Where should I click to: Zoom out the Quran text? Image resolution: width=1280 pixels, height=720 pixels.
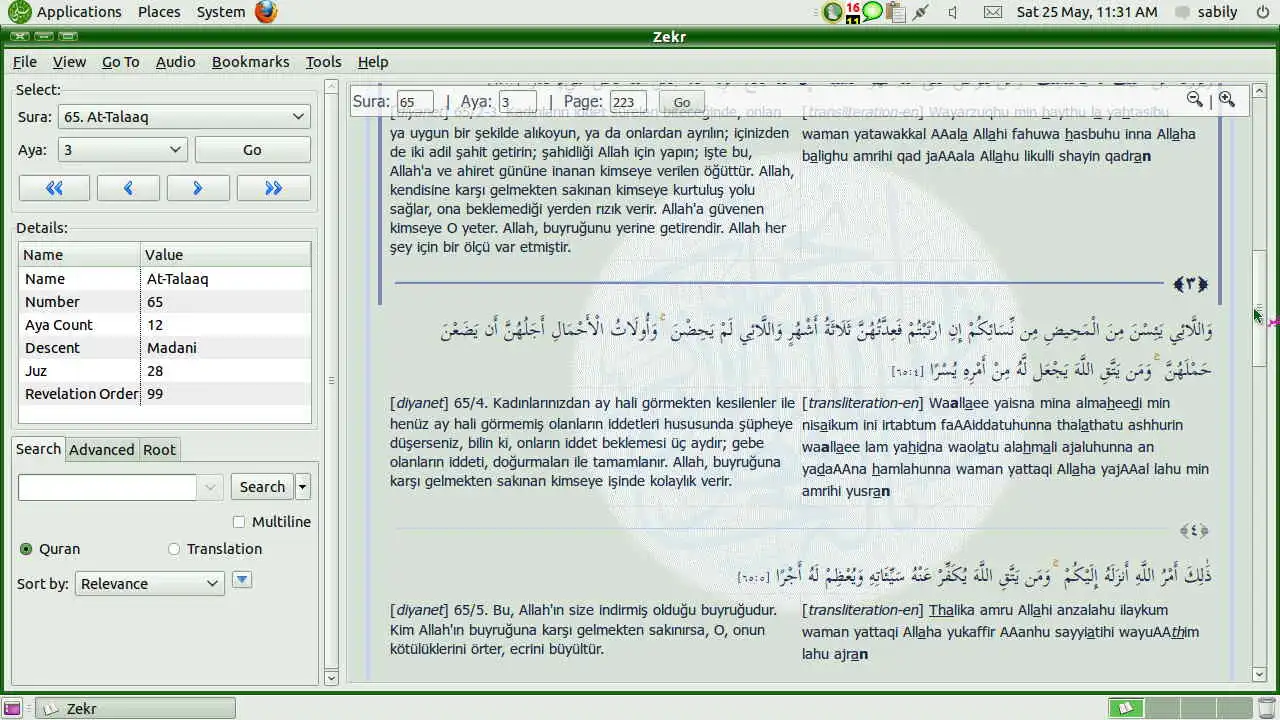1194,99
